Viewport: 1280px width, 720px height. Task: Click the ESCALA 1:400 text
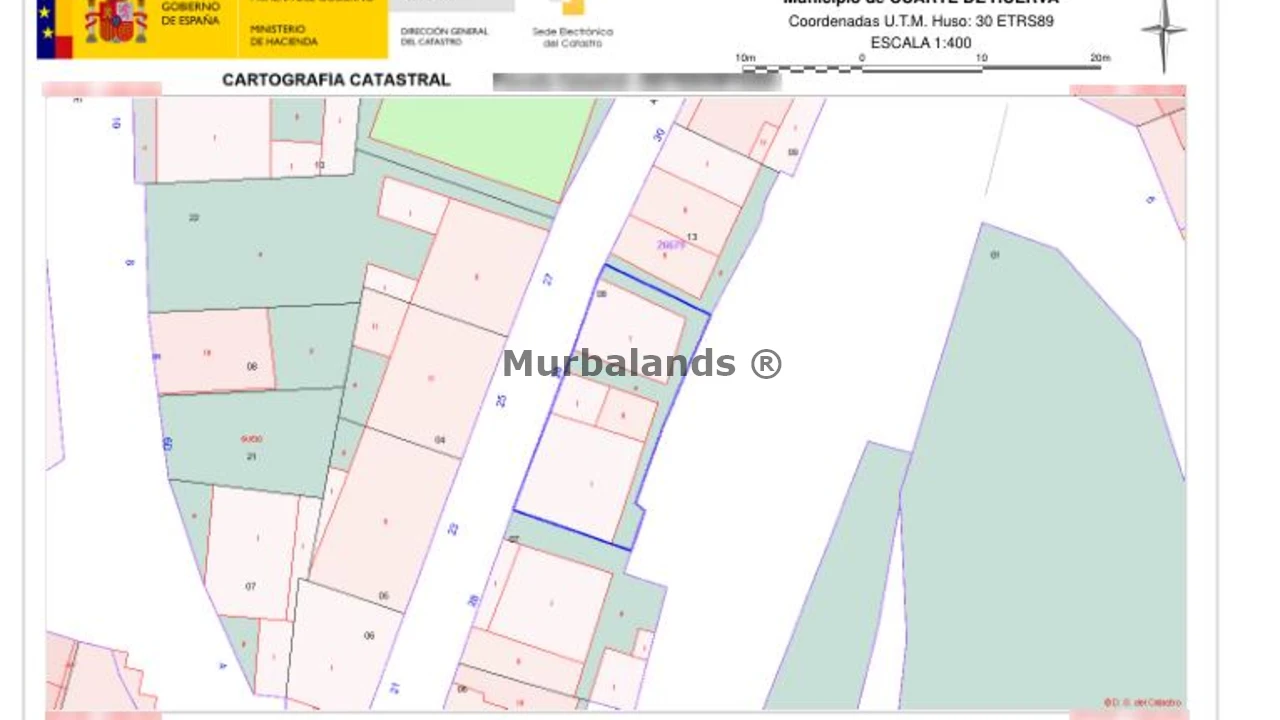(x=920, y=43)
